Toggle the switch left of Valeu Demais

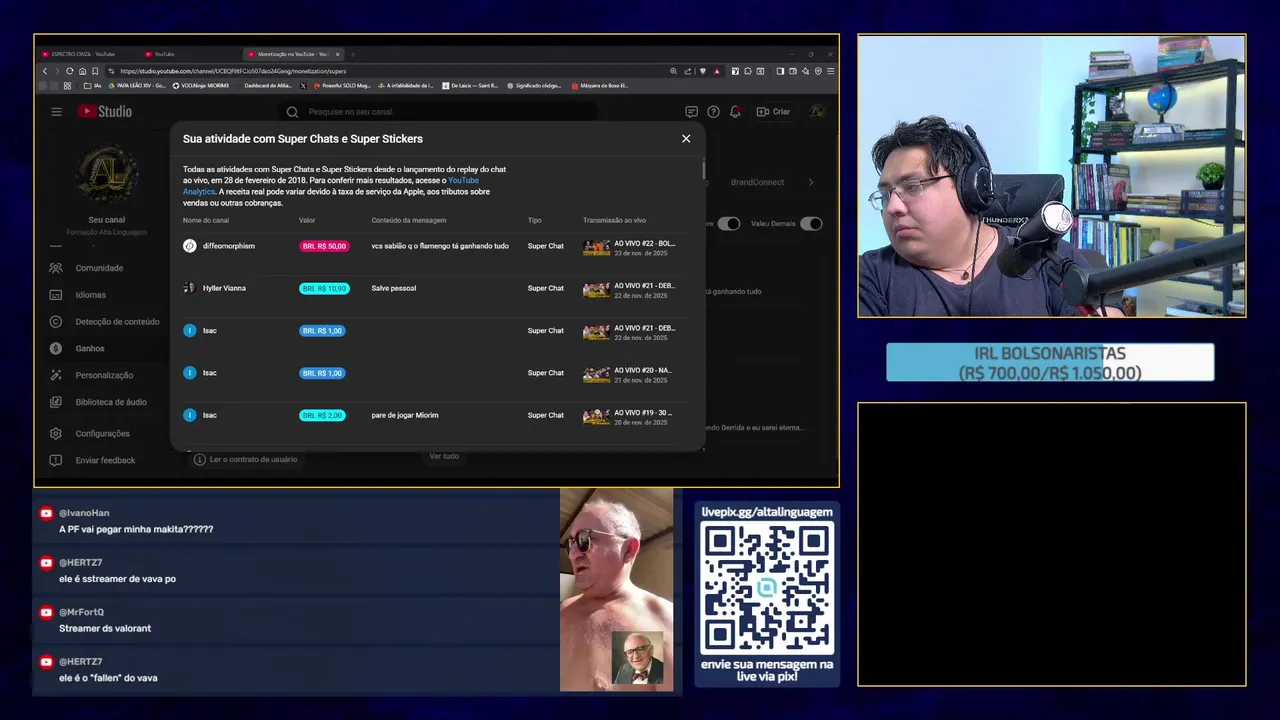coord(729,223)
